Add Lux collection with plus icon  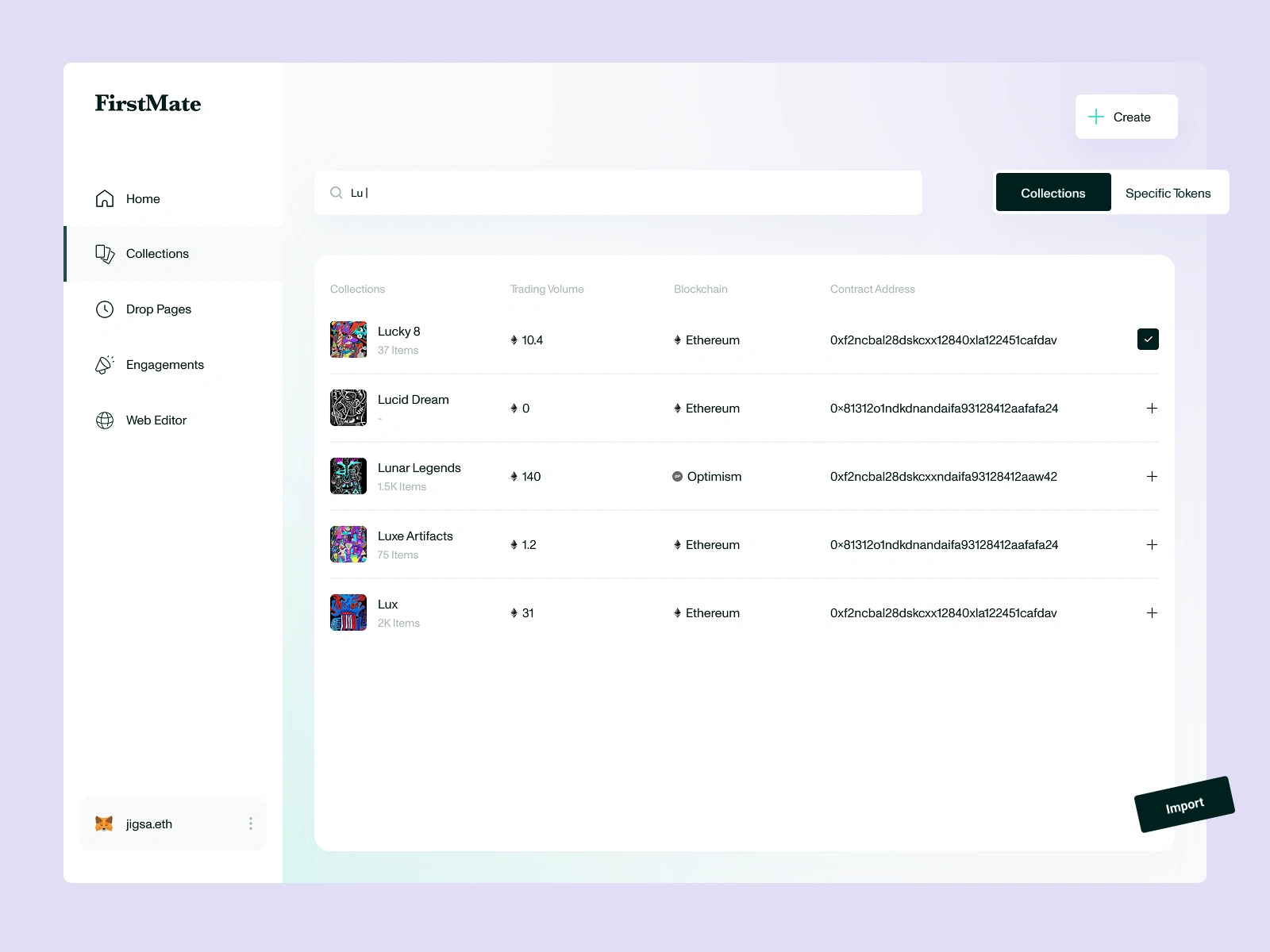pyautogui.click(x=1152, y=612)
